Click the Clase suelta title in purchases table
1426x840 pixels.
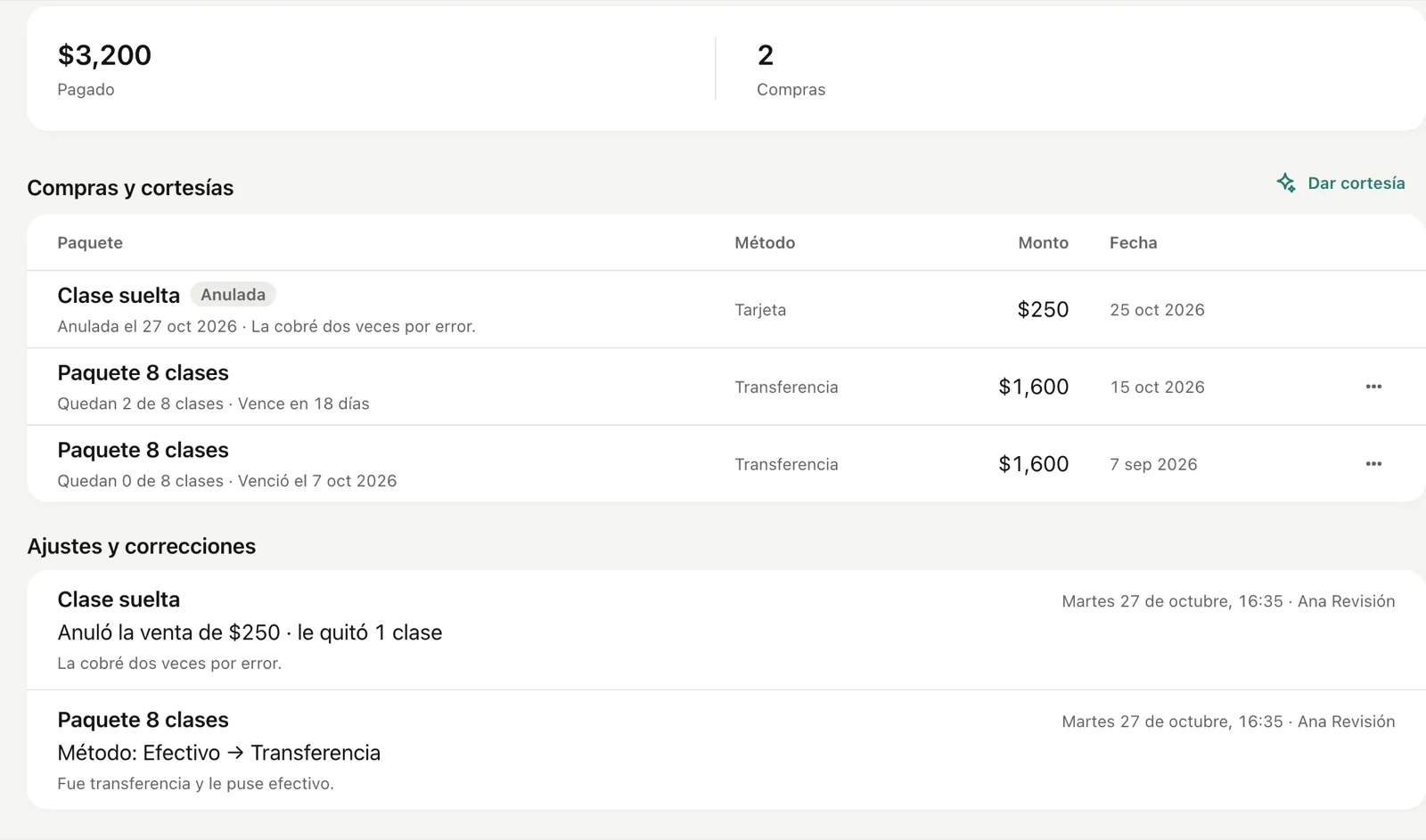tap(119, 295)
